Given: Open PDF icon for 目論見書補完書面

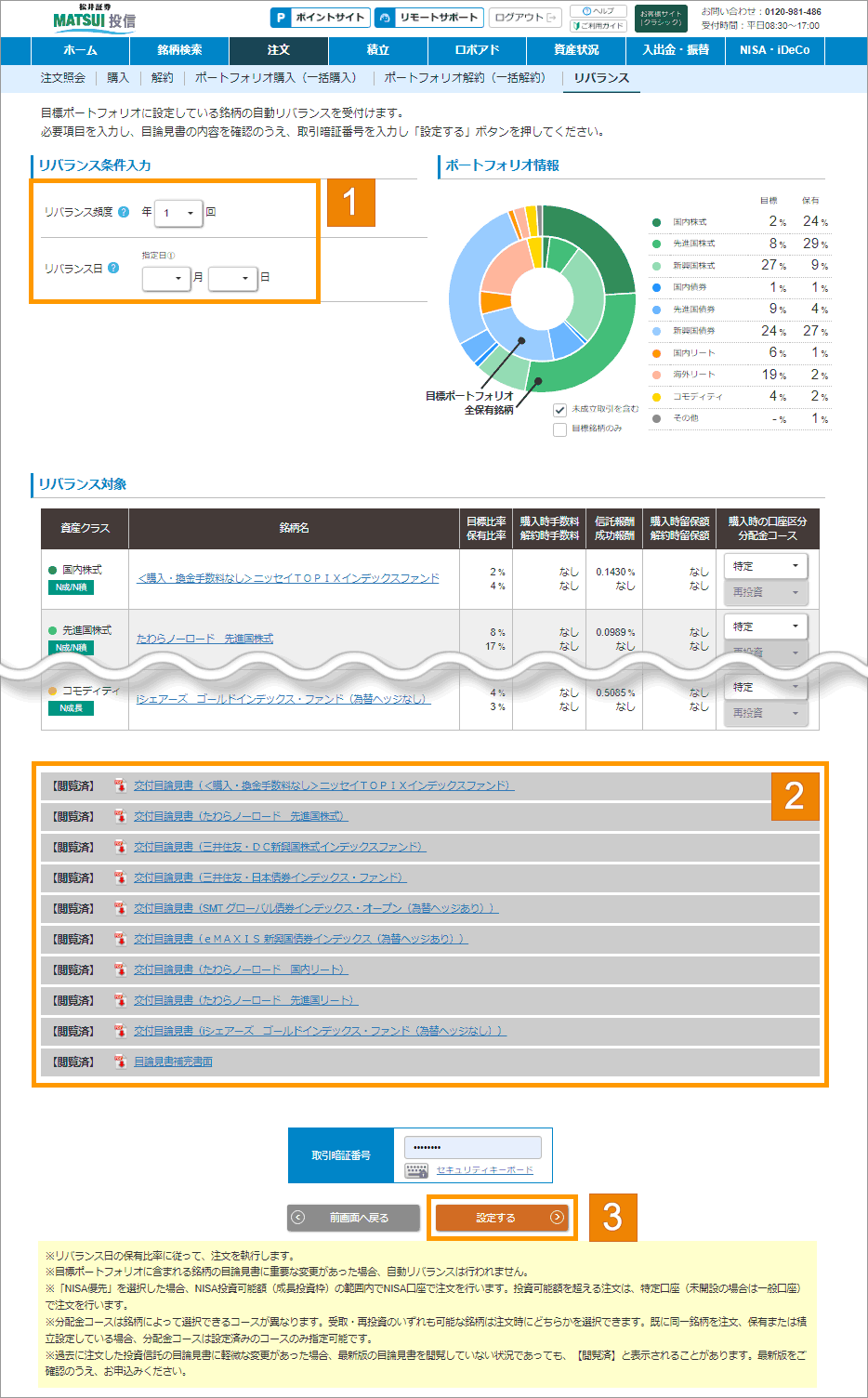Looking at the screenshot, I should click(120, 1062).
